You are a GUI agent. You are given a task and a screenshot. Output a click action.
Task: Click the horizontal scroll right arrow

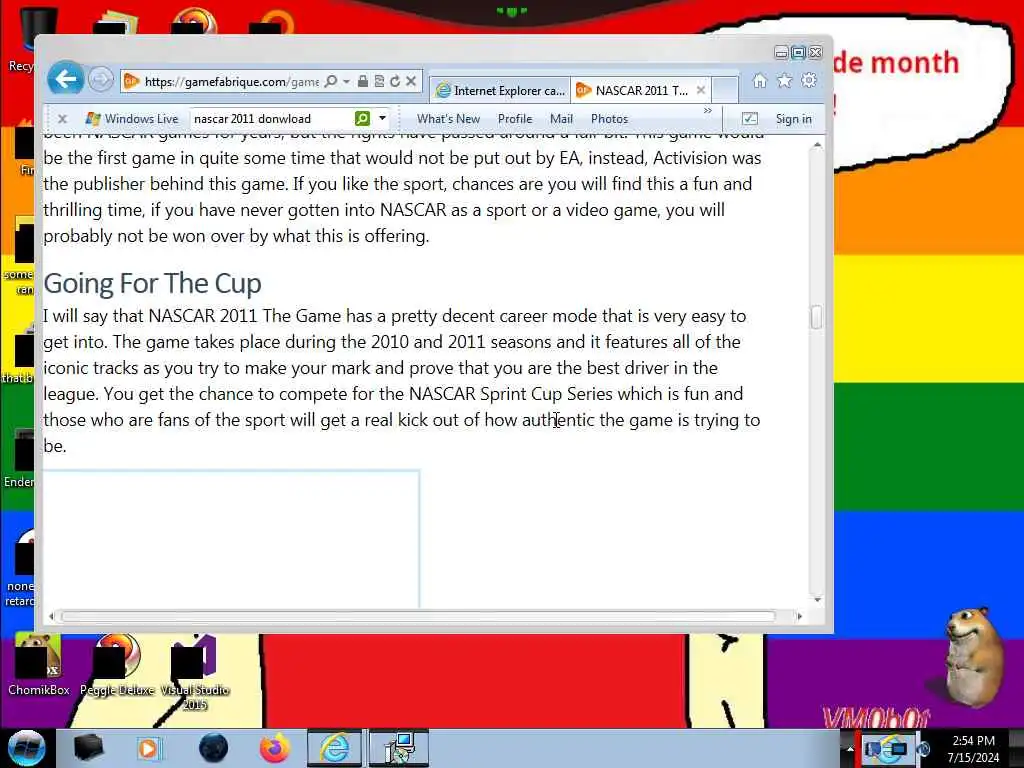(799, 616)
